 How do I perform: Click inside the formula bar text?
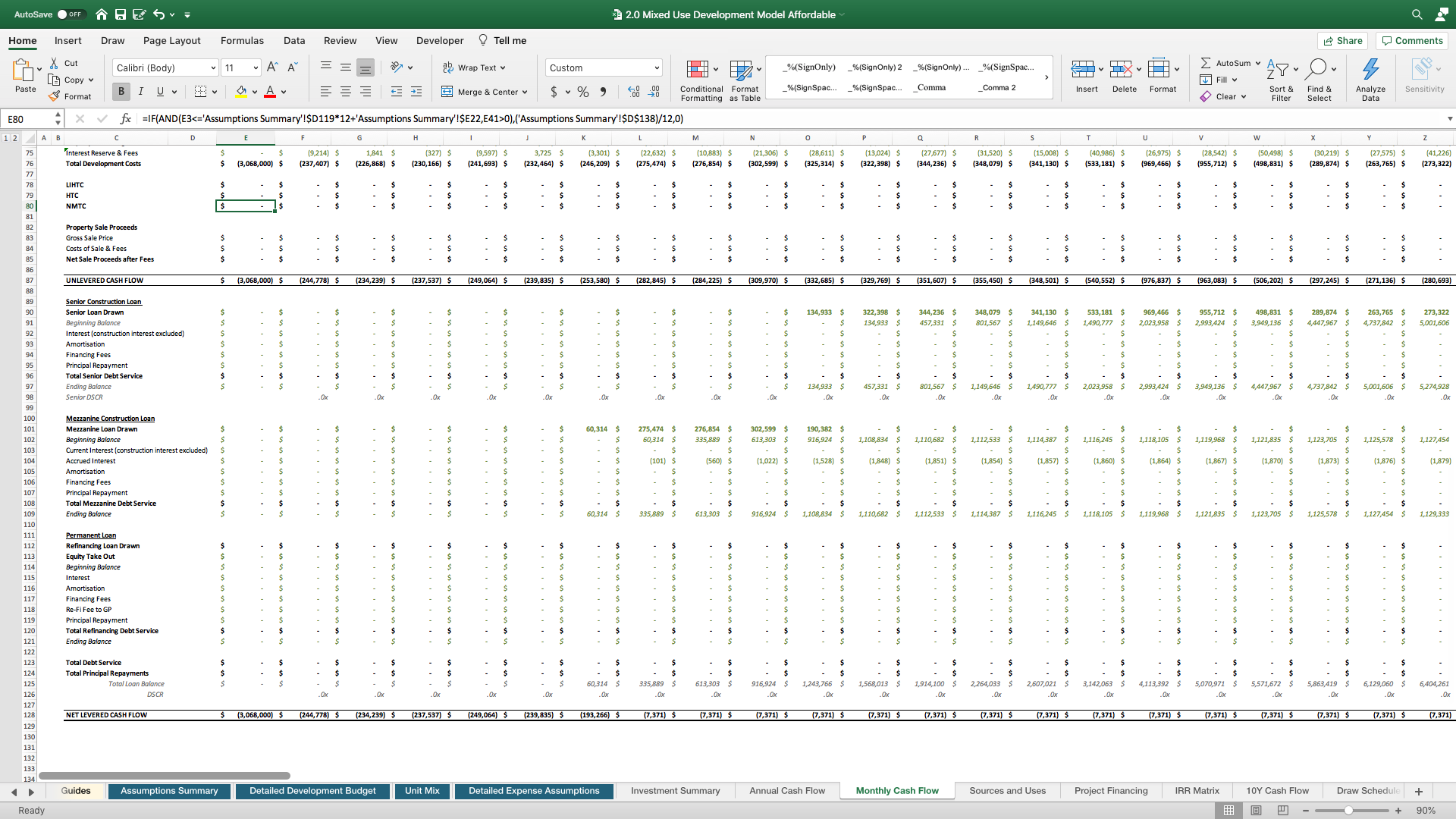[x=413, y=118]
